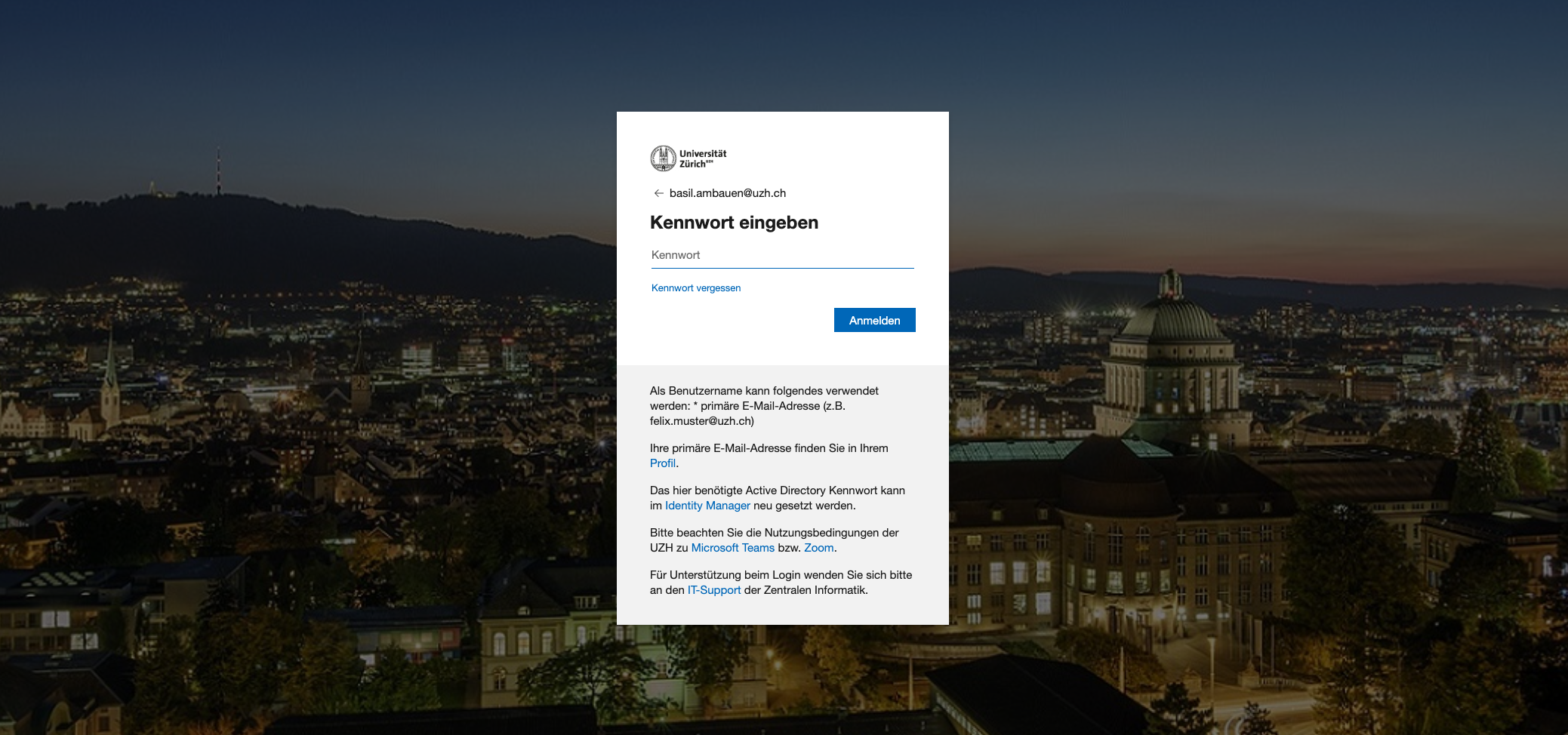This screenshot has height=735, width=1568.
Task: Focus the Kennwort password field
Action: click(x=782, y=255)
